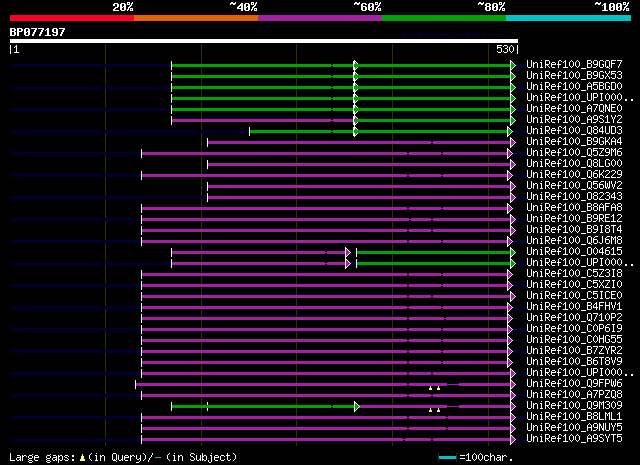640x465 pixels.
Task: Click the cyan ~100% identity legend segment
Action: click(x=569, y=18)
